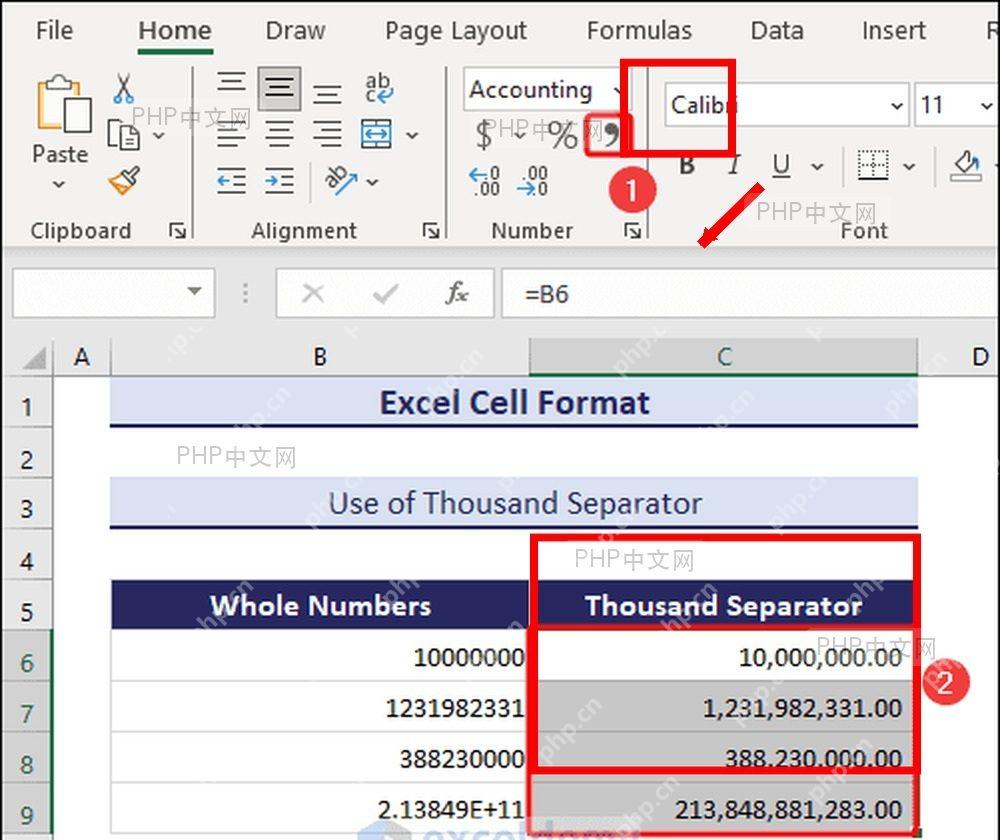Open Clipboard dialog launcher
Image resolution: width=1000 pixels, height=840 pixels.
click(x=177, y=230)
